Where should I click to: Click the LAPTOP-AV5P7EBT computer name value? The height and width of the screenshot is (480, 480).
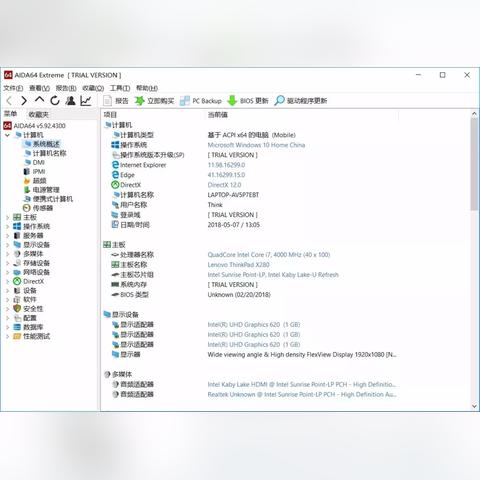[233, 195]
